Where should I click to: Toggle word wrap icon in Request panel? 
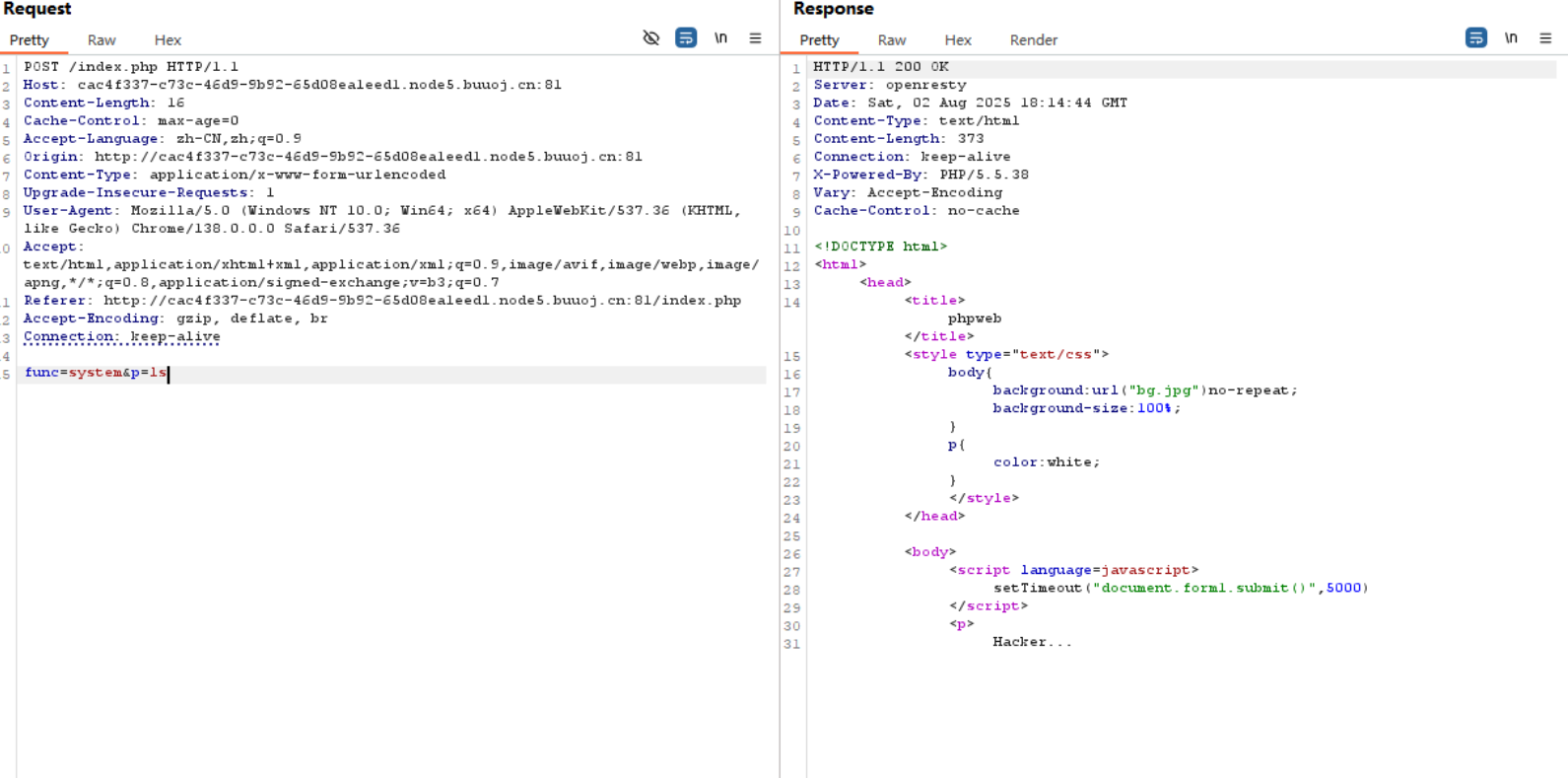pos(686,38)
